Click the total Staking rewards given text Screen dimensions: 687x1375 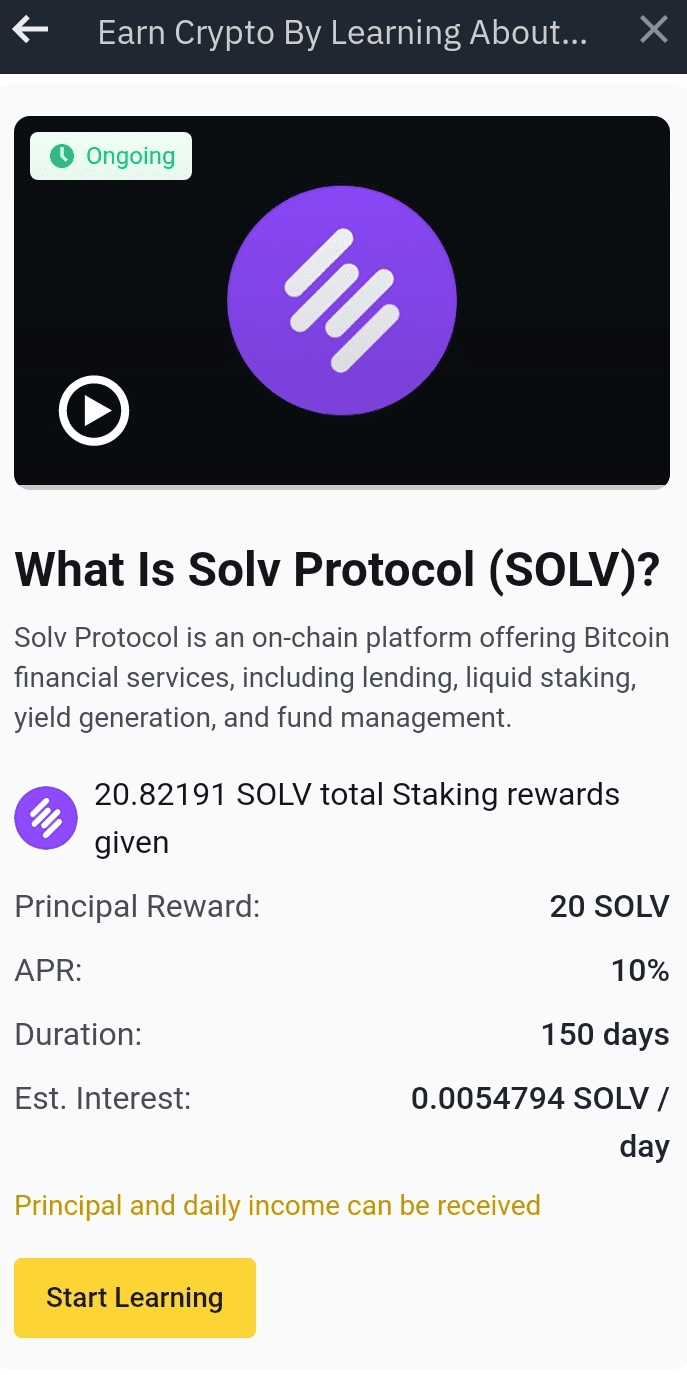(x=356, y=818)
